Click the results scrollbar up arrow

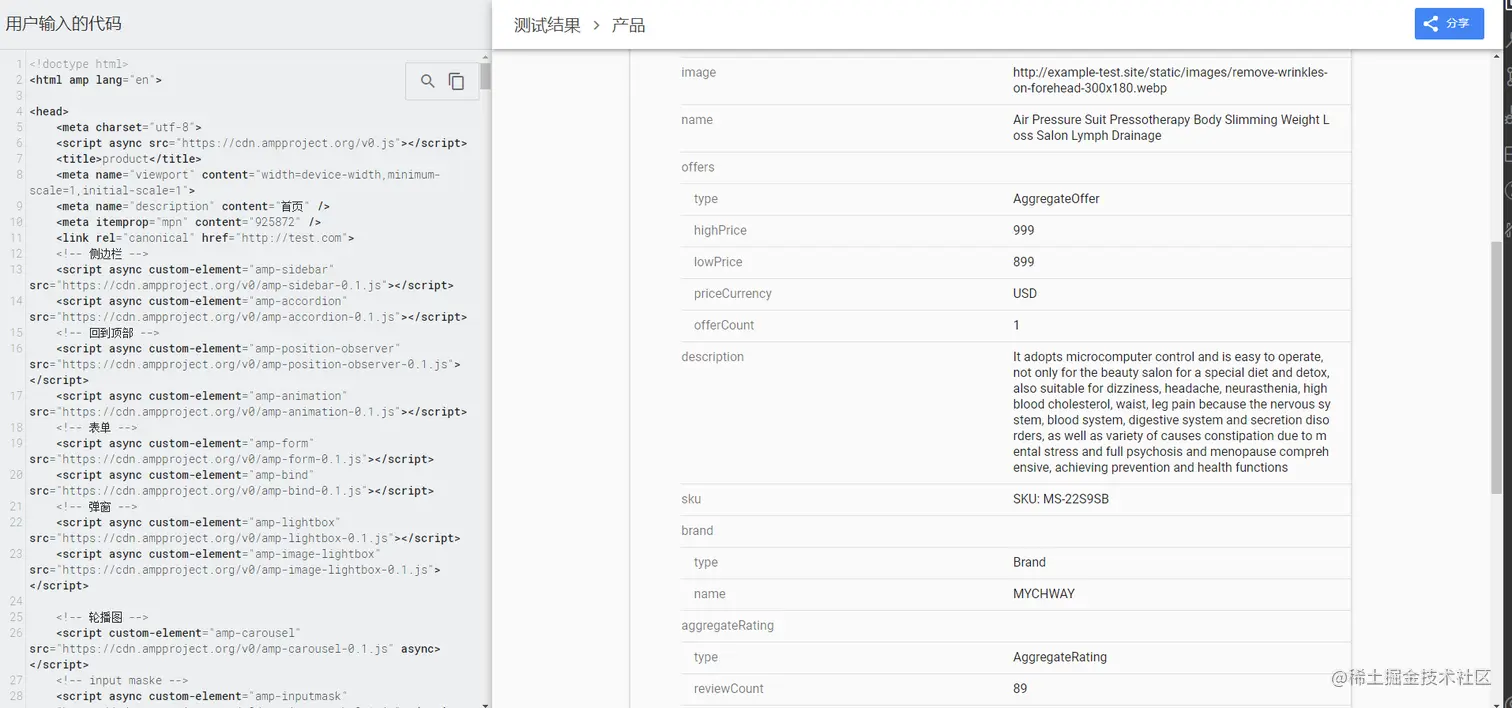tap(1497, 55)
